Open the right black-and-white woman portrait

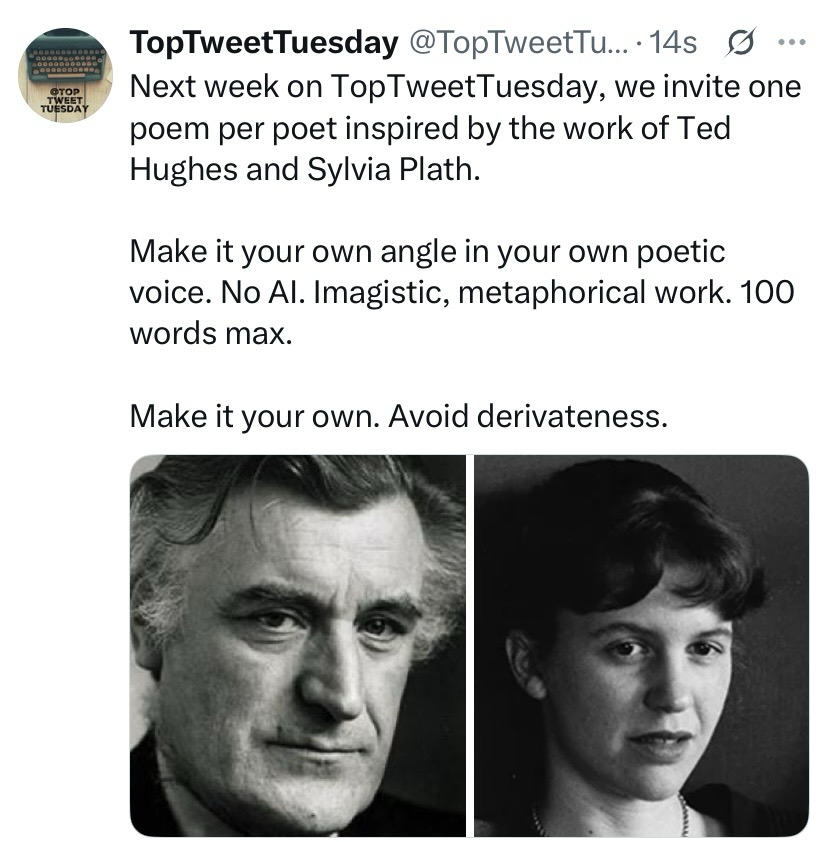[641, 646]
